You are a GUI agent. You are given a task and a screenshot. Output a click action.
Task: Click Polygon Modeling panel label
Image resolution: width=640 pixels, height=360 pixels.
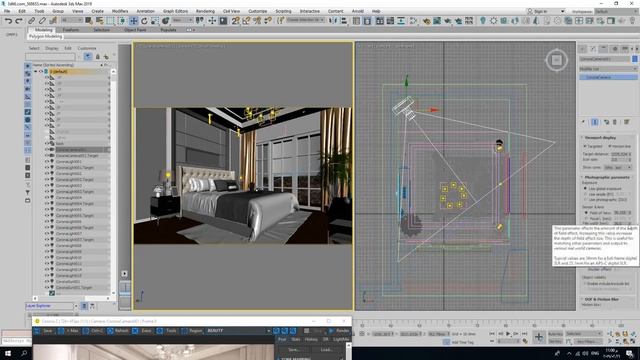(45, 36)
